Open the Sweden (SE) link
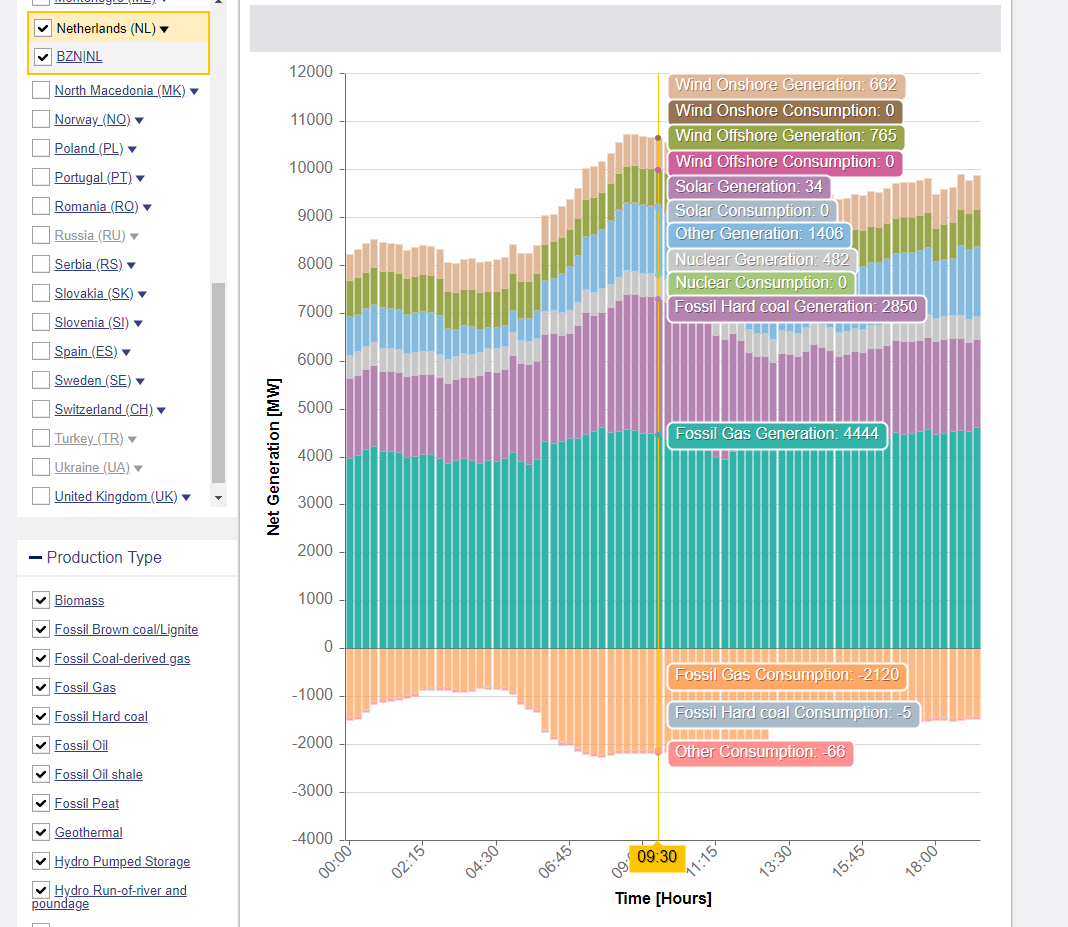This screenshot has height=927, width=1068. point(93,380)
